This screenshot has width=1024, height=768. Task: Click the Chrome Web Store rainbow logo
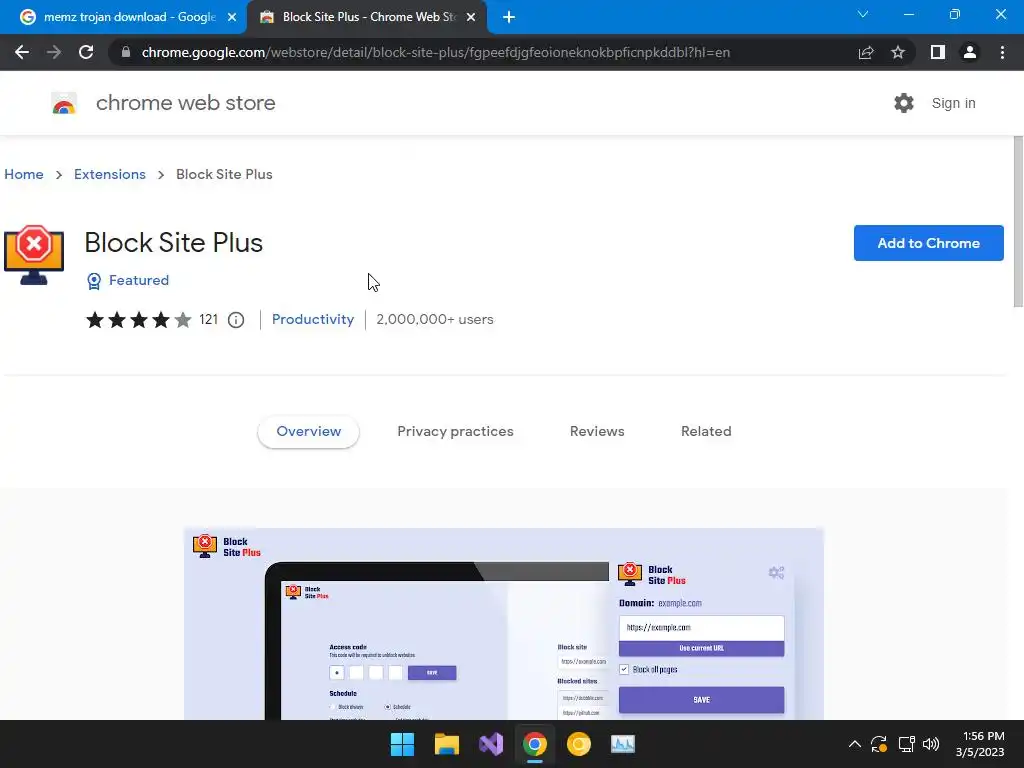click(64, 103)
